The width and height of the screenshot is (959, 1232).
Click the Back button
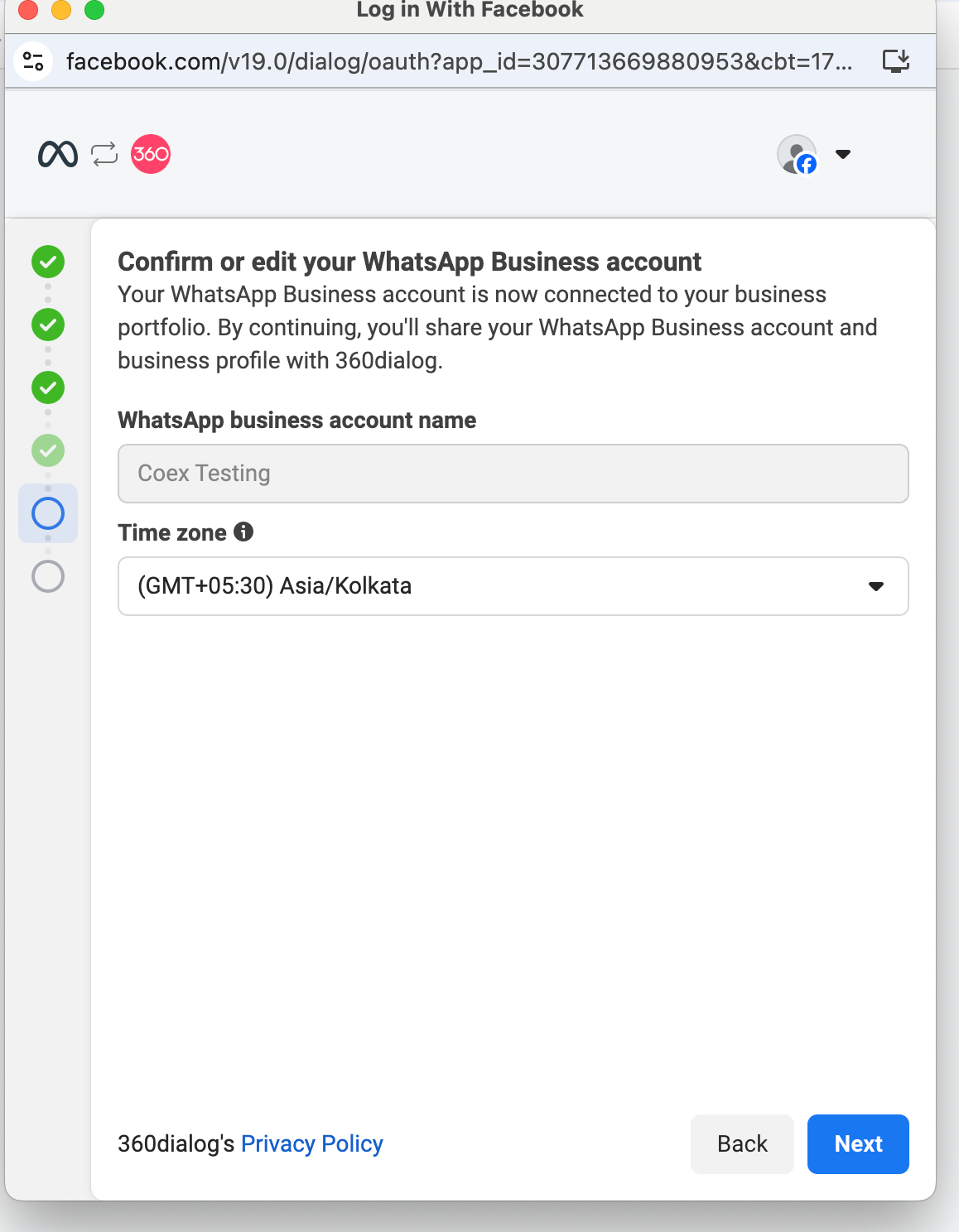click(x=742, y=1144)
